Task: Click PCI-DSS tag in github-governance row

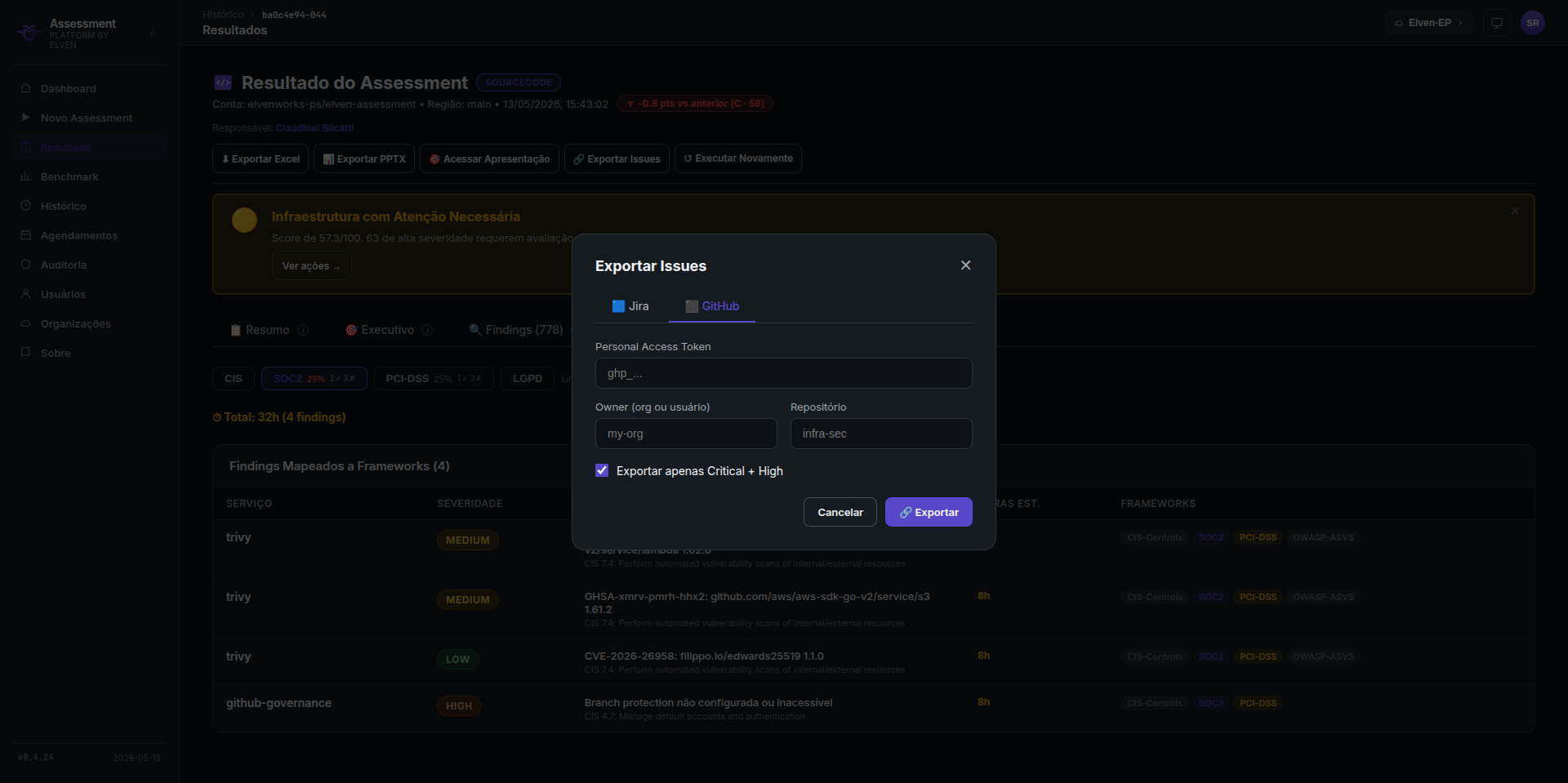Action: pyautogui.click(x=1258, y=703)
